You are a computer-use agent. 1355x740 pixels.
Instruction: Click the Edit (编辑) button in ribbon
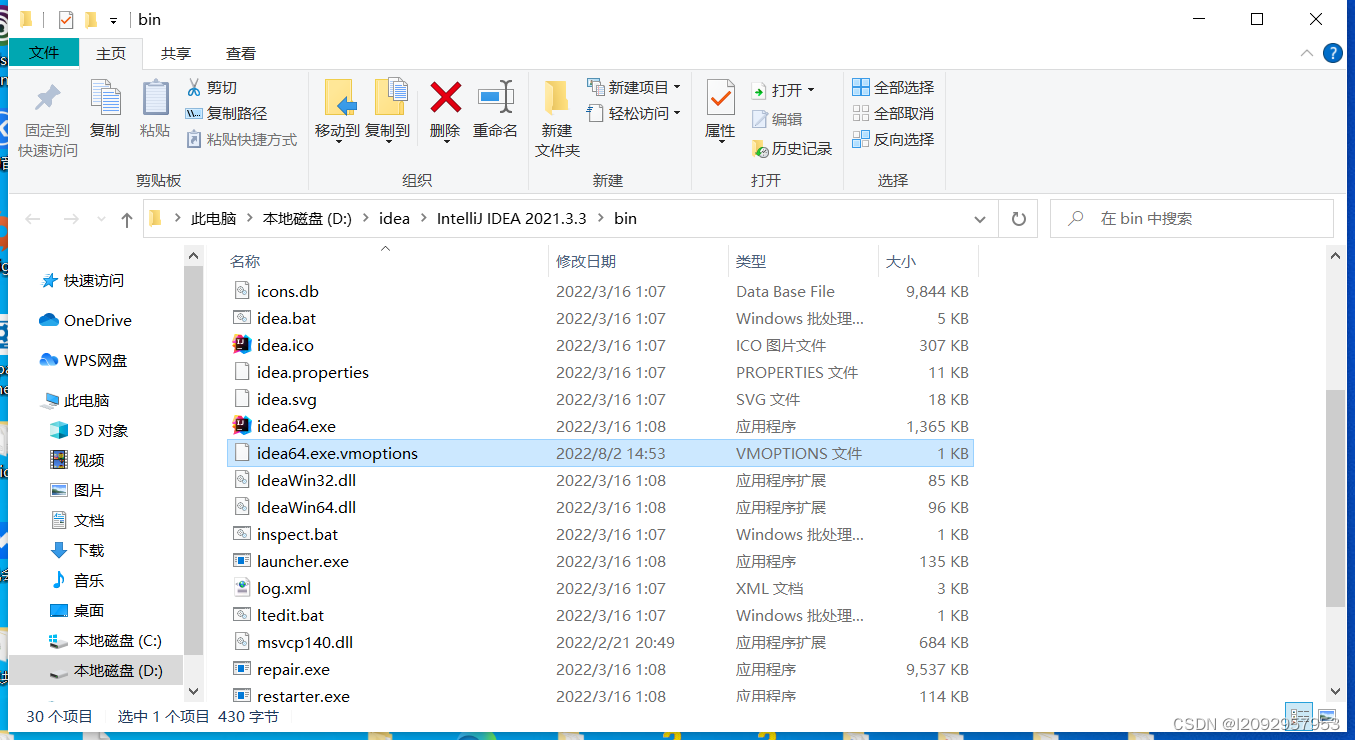pyautogui.click(x=777, y=119)
